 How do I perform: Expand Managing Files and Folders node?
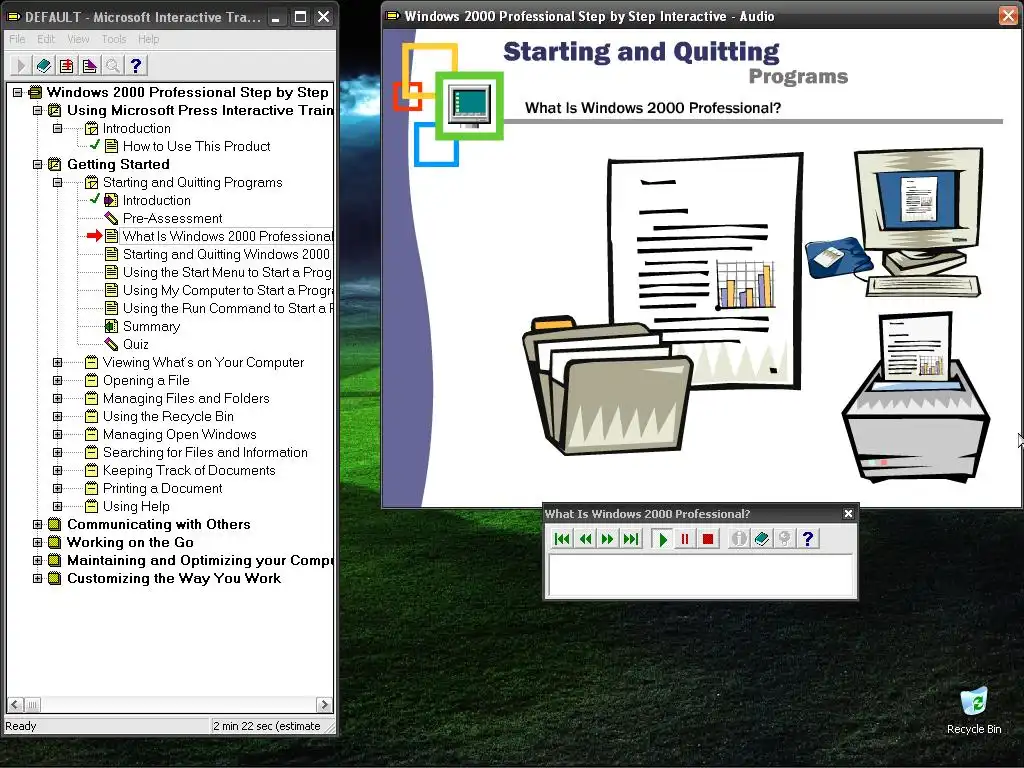[x=57, y=398]
